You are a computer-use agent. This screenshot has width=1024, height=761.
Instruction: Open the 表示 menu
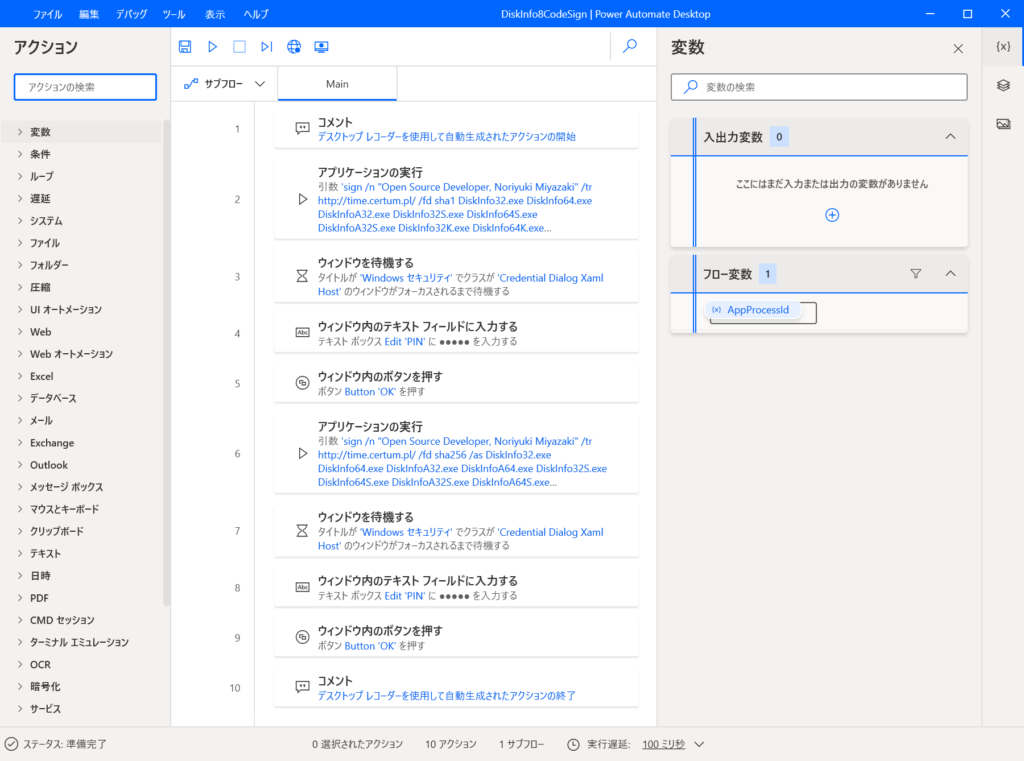coord(214,14)
